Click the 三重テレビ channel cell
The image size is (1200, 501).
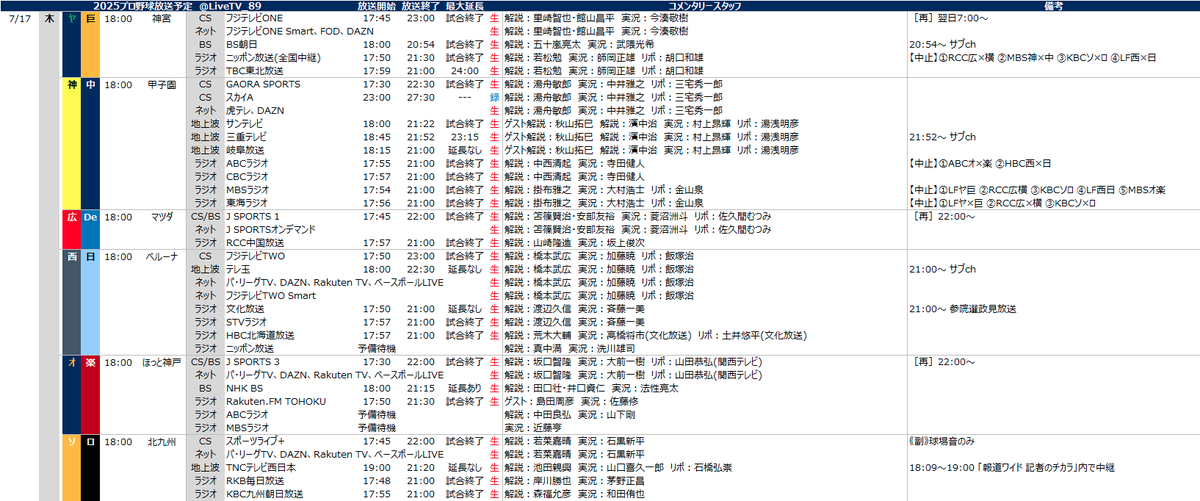click(247, 136)
